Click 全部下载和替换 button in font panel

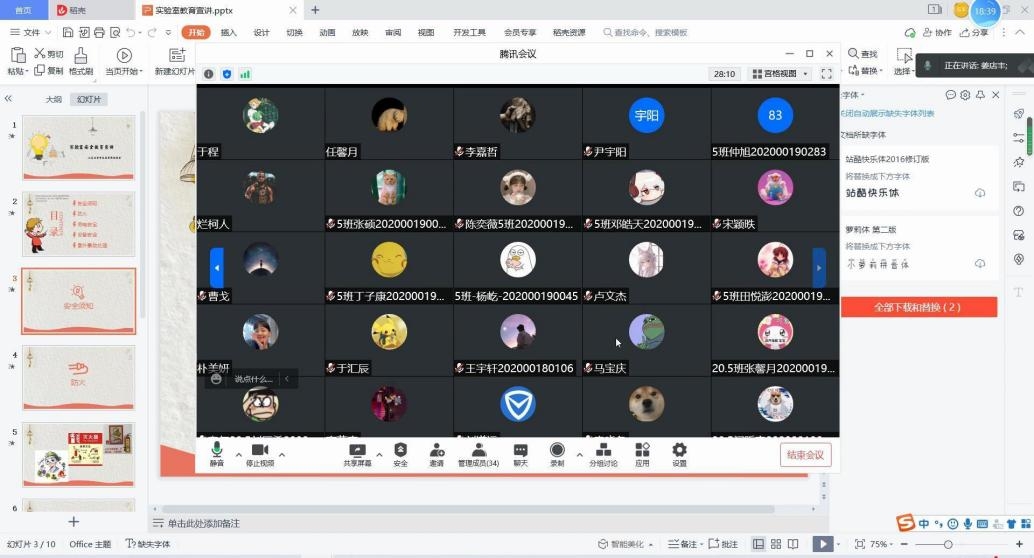coord(918,307)
